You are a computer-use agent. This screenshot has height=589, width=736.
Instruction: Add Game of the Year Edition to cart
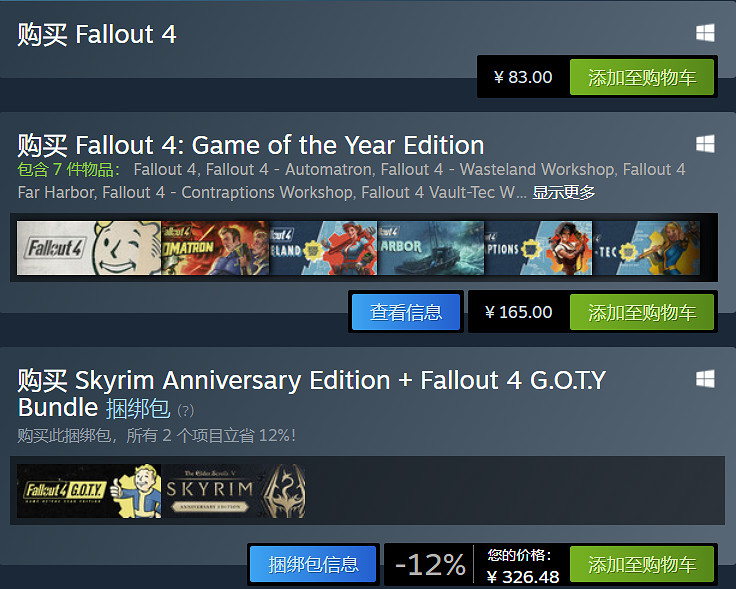642,312
